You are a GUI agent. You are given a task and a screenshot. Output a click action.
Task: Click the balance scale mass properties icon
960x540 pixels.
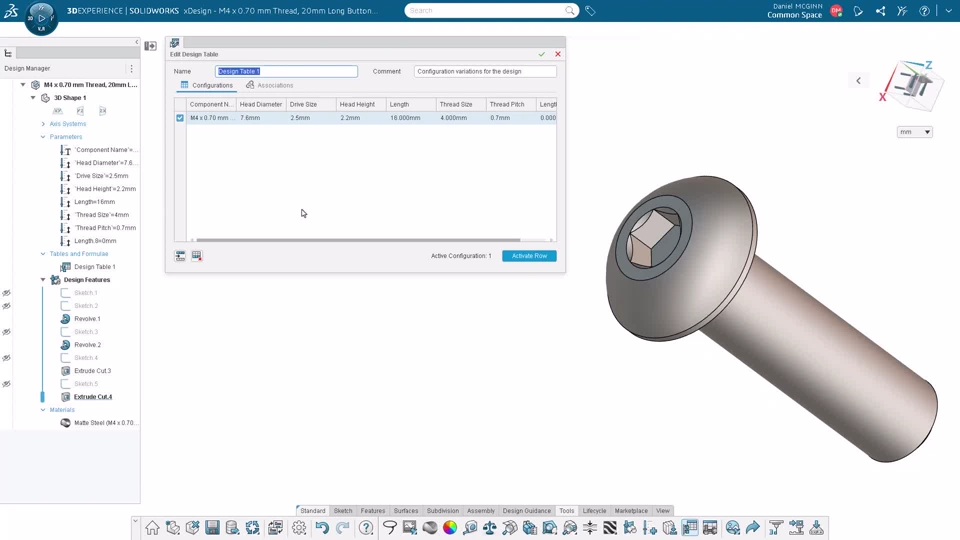[x=490, y=528]
